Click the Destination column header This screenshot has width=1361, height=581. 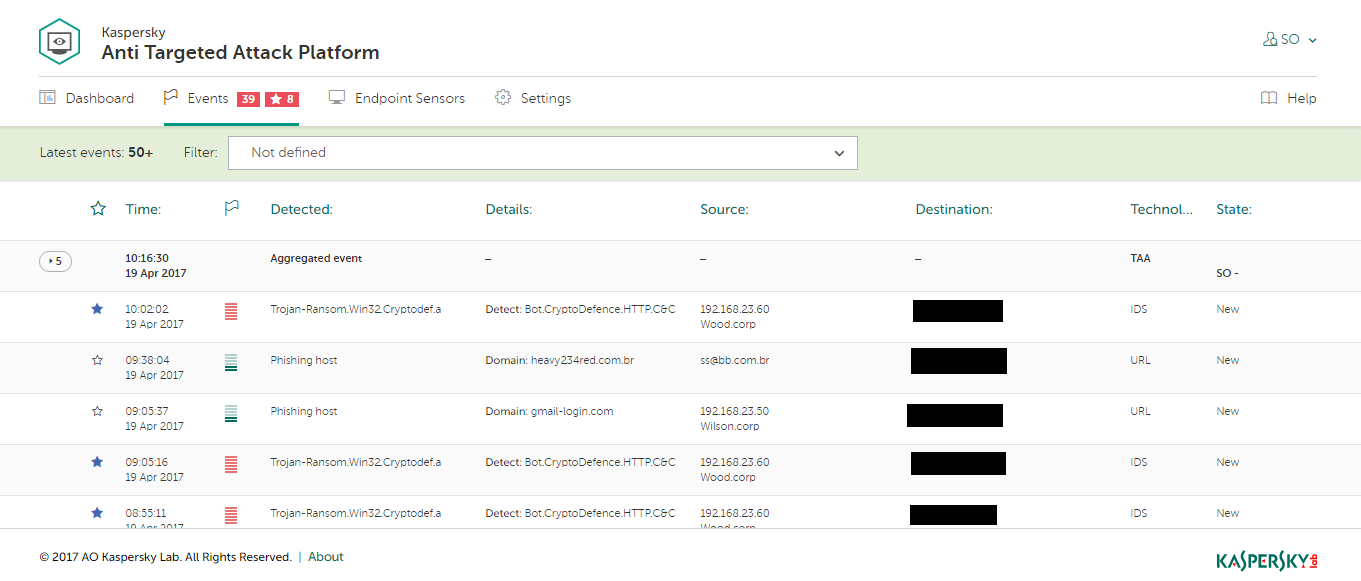[x=954, y=209]
